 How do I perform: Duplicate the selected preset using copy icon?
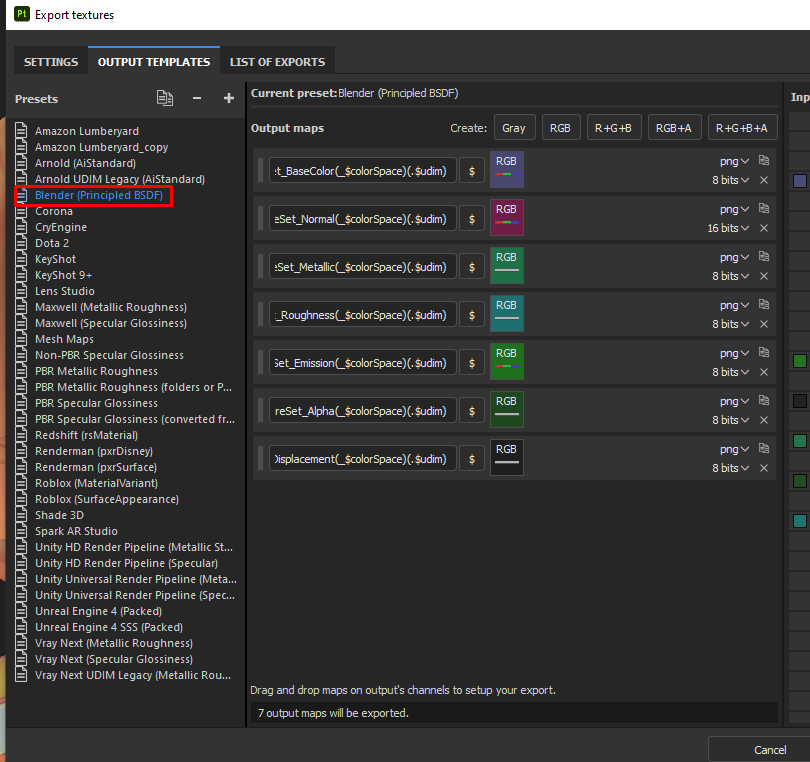click(x=165, y=98)
